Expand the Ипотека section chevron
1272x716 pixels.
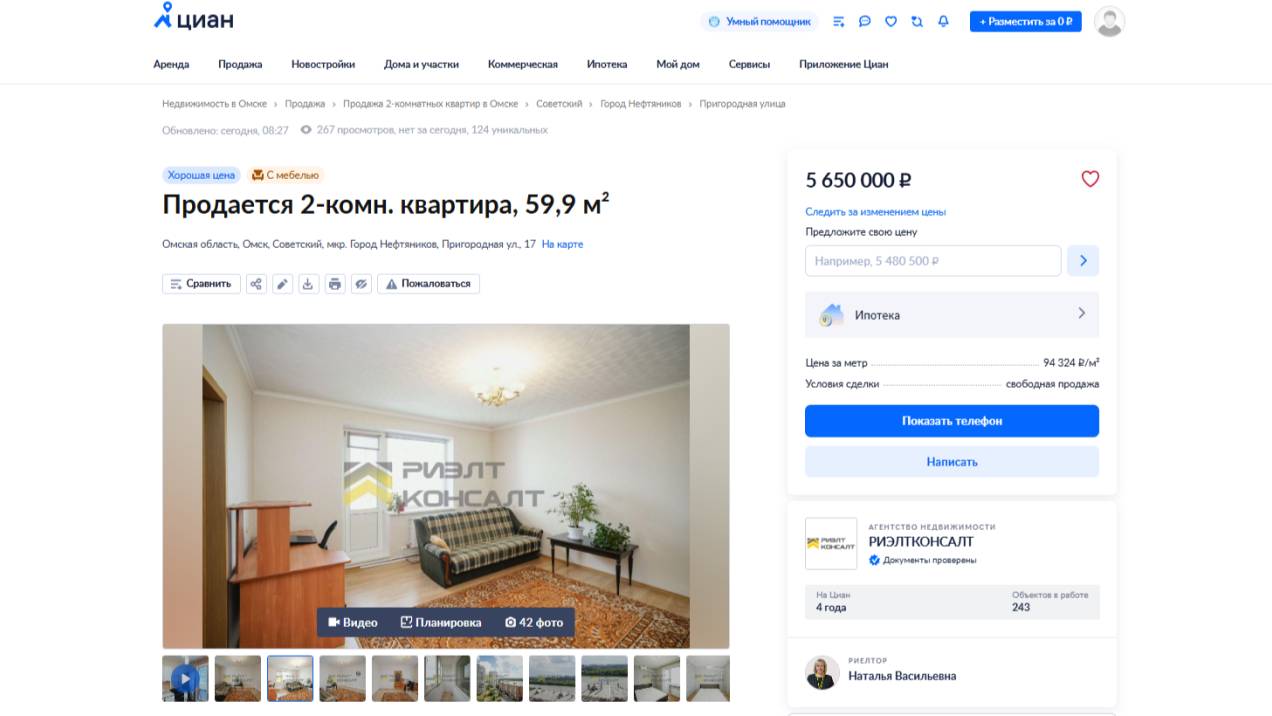coord(1081,314)
